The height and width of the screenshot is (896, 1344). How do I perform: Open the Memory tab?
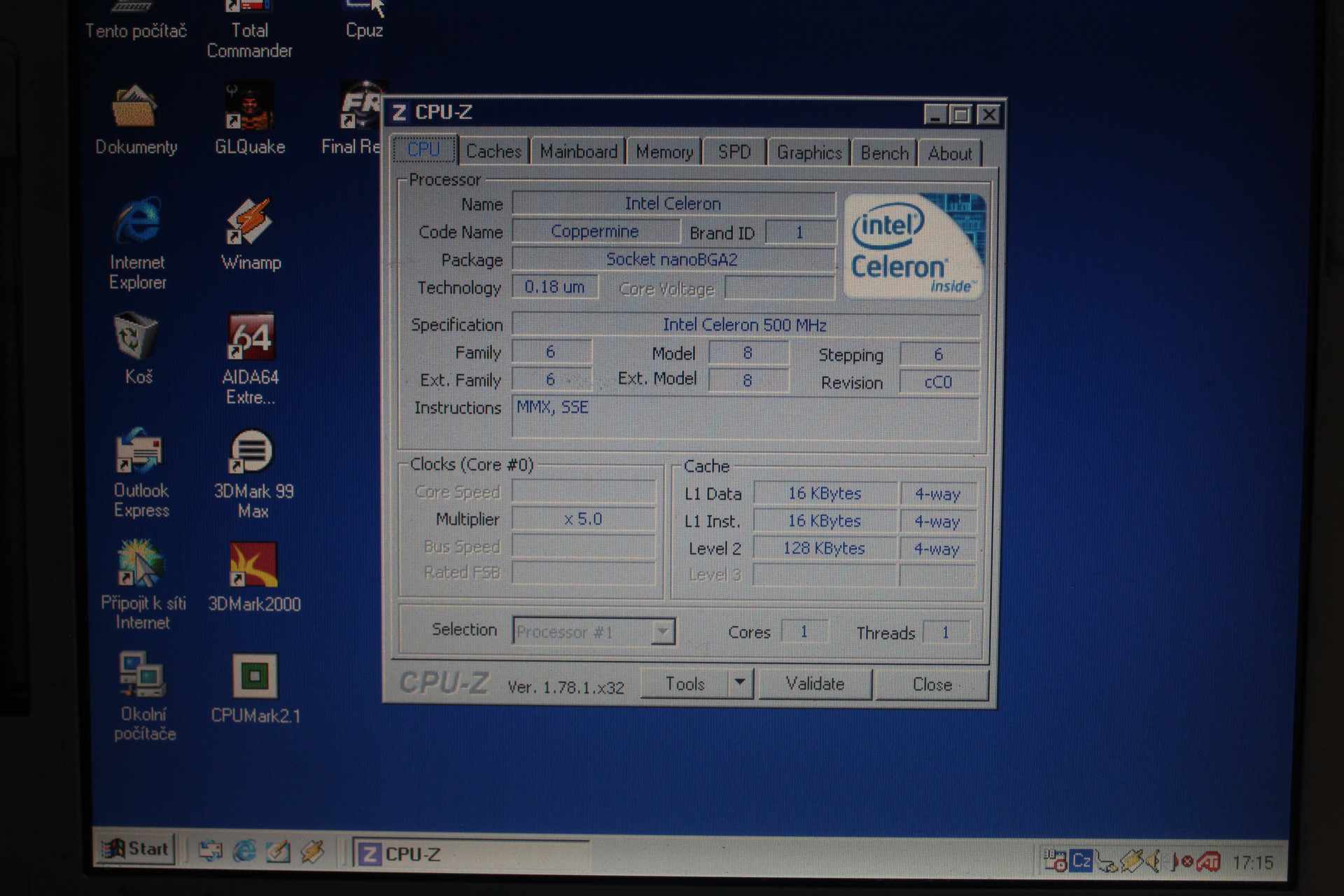(664, 152)
